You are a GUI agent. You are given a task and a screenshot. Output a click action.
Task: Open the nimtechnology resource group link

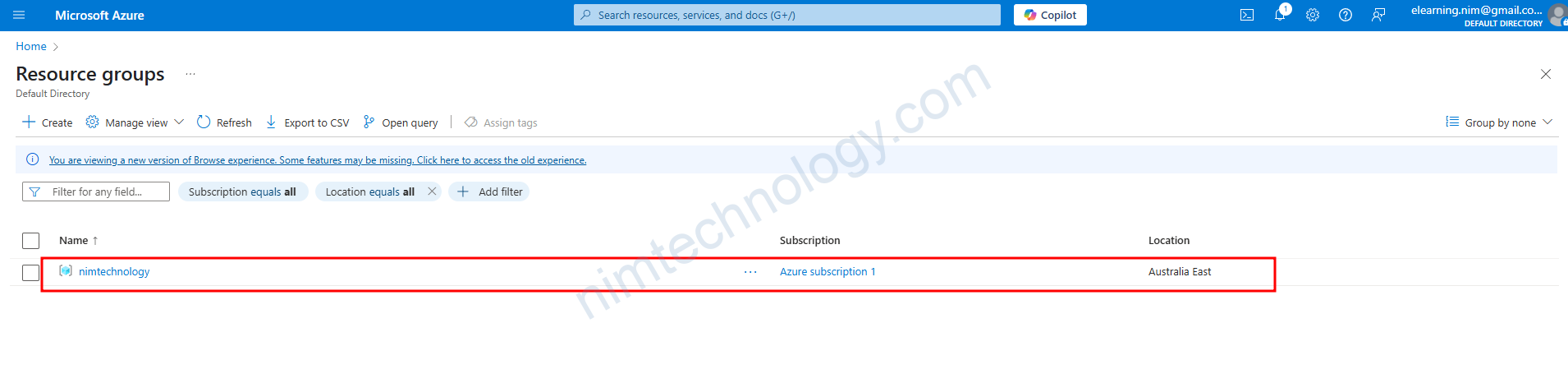click(114, 271)
